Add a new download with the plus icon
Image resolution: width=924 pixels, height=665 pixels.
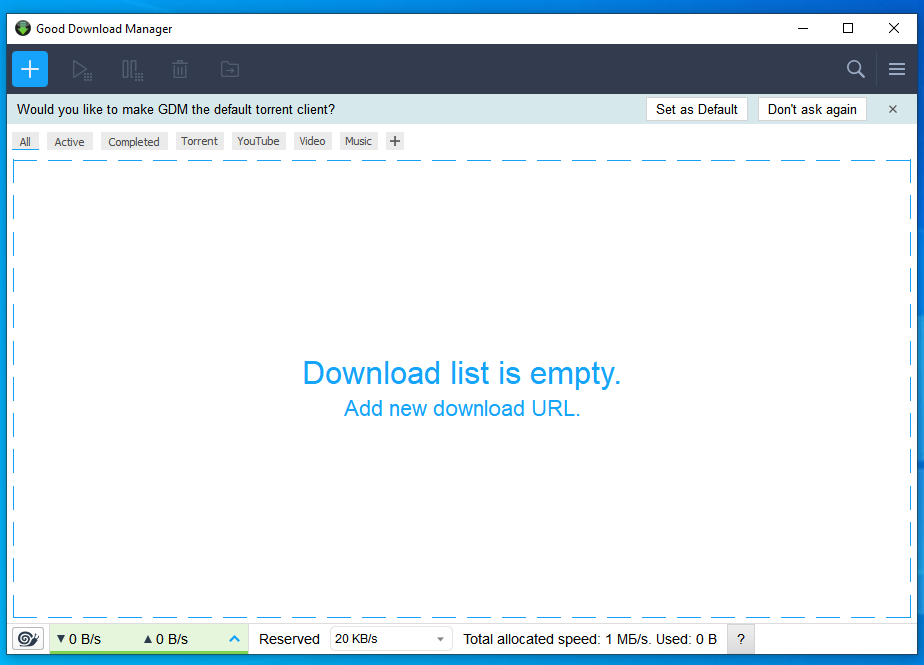point(29,69)
